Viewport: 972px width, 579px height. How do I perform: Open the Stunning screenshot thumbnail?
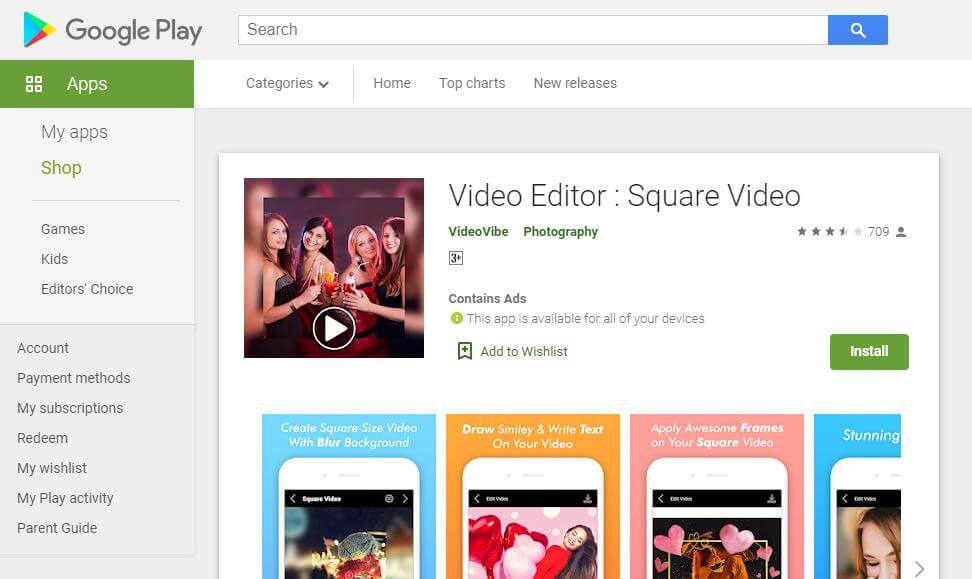click(x=857, y=497)
